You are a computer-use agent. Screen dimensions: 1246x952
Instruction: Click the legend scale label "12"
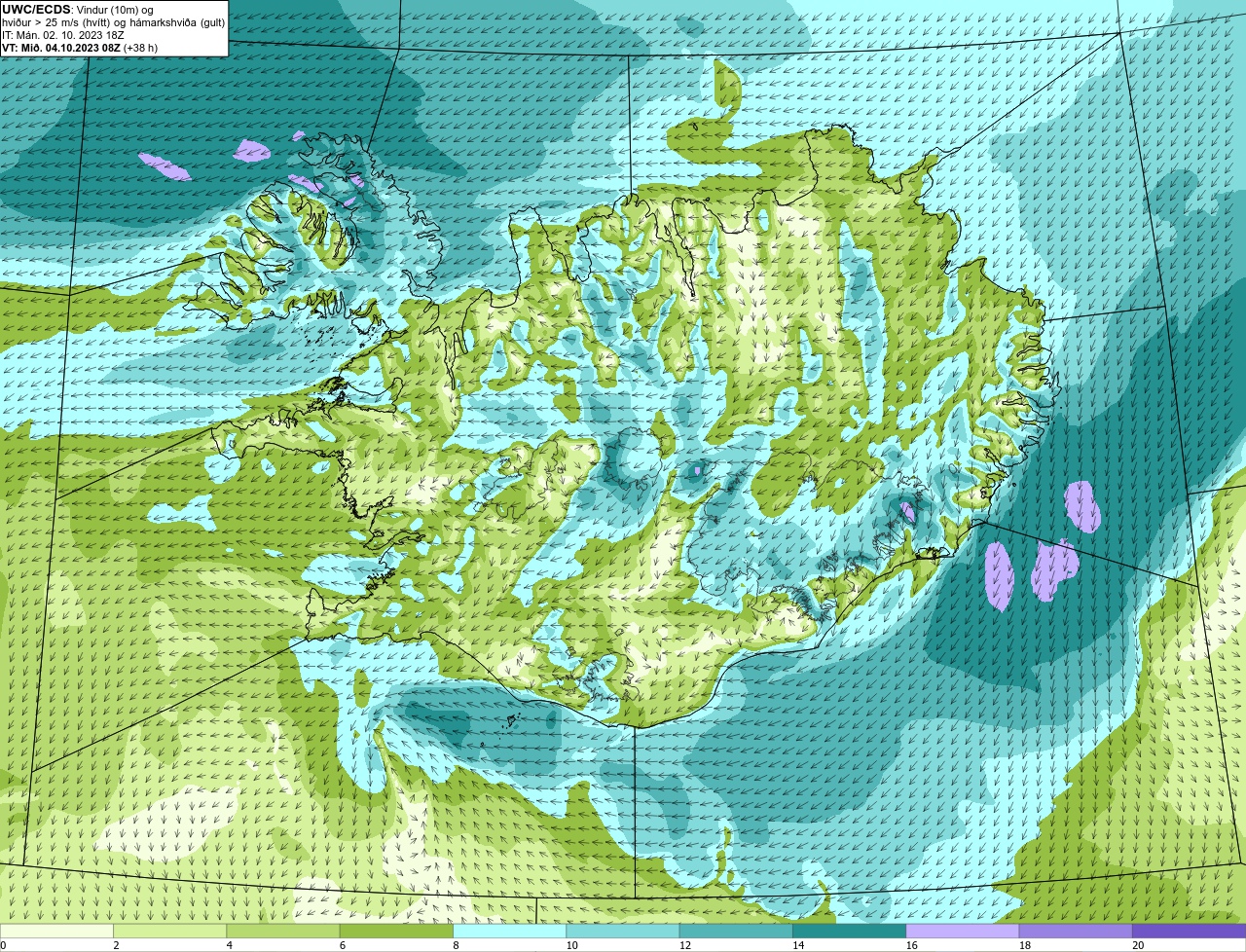[x=684, y=945]
